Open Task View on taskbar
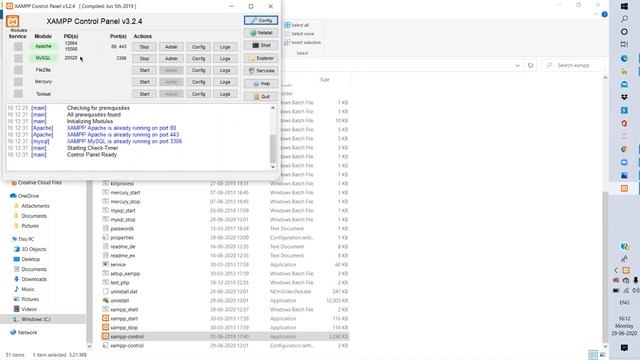The width and height of the screenshot is (640, 360). 624,44
